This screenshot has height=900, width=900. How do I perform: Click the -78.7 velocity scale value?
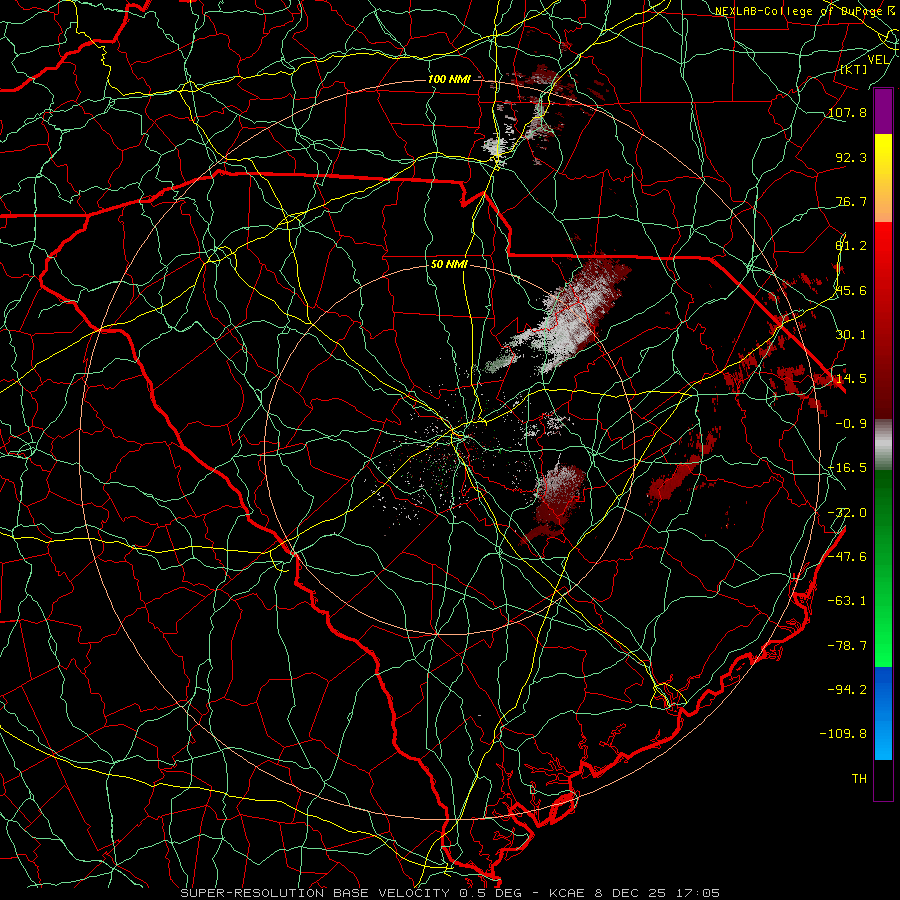click(847, 646)
